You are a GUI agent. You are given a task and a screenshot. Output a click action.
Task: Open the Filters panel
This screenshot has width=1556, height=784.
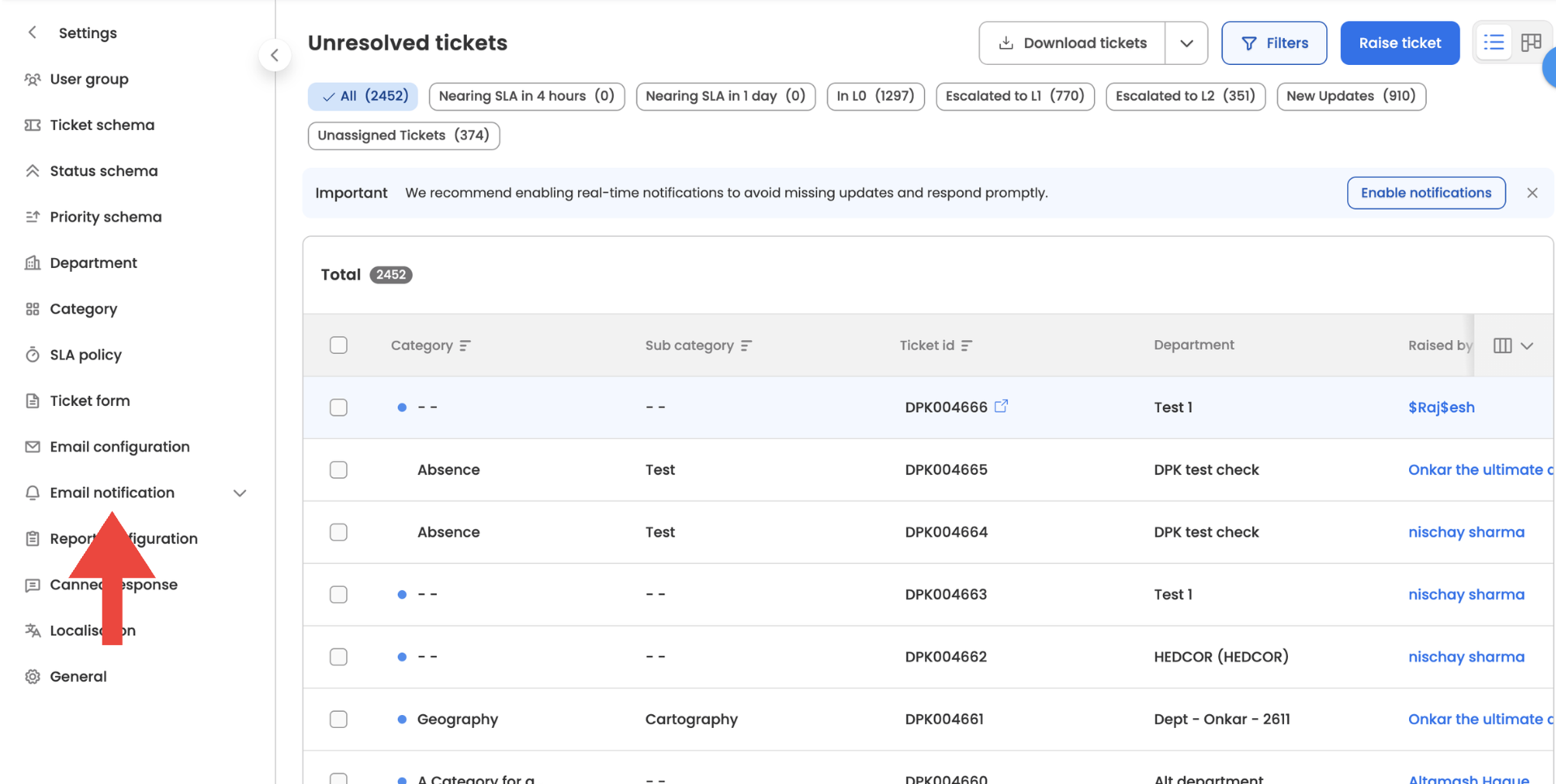[1273, 43]
